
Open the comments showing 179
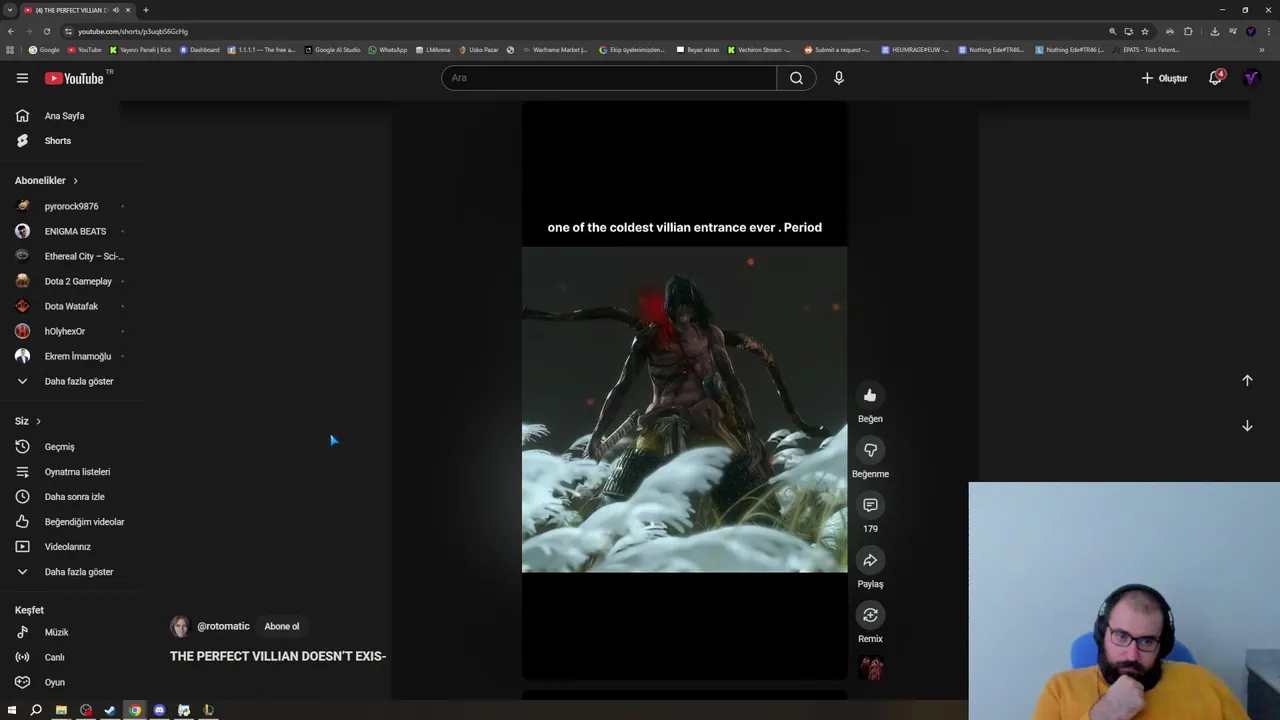click(x=870, y=505)
